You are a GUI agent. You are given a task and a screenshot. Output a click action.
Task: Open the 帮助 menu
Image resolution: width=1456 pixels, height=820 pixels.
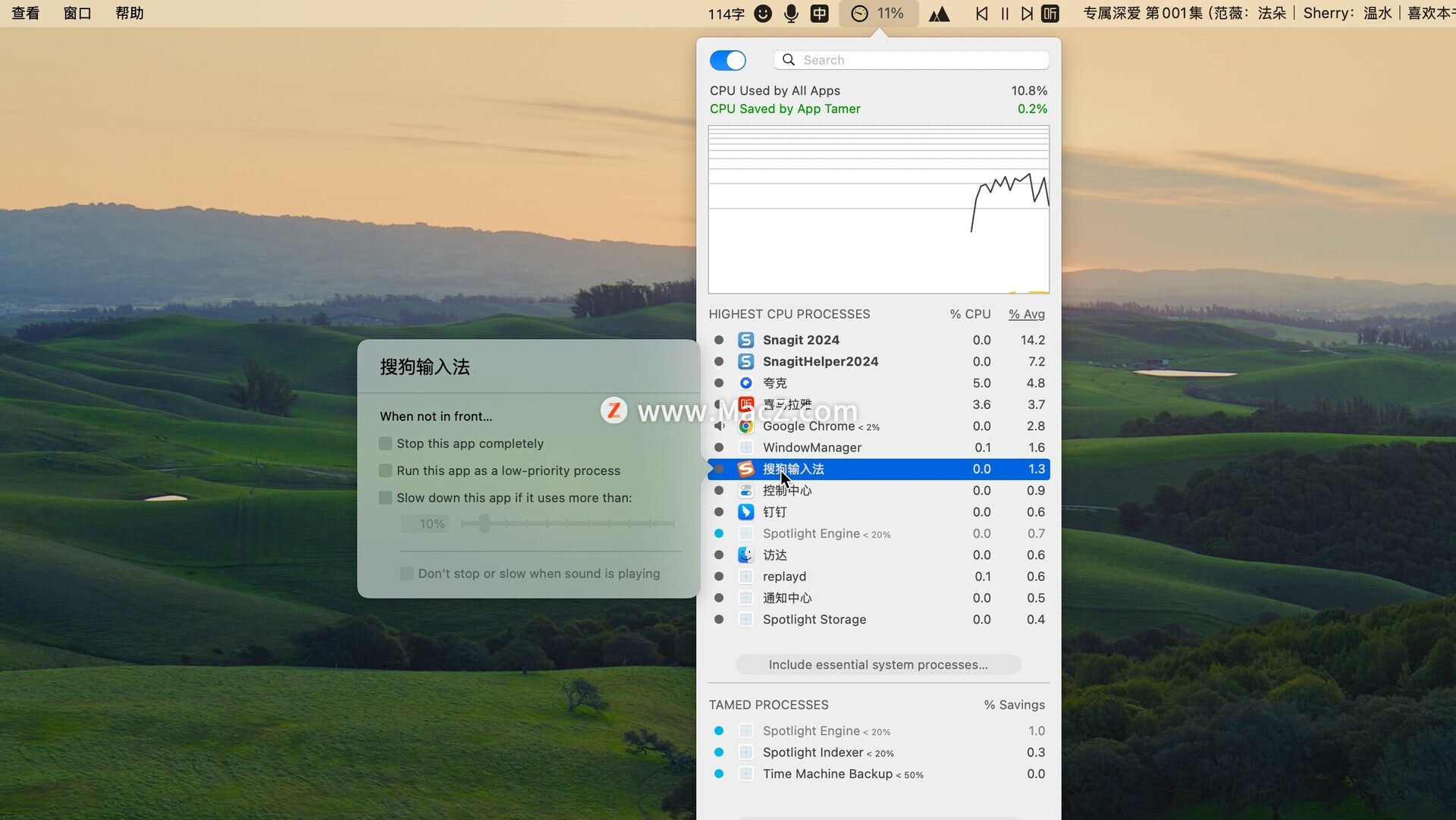[130, 14]
